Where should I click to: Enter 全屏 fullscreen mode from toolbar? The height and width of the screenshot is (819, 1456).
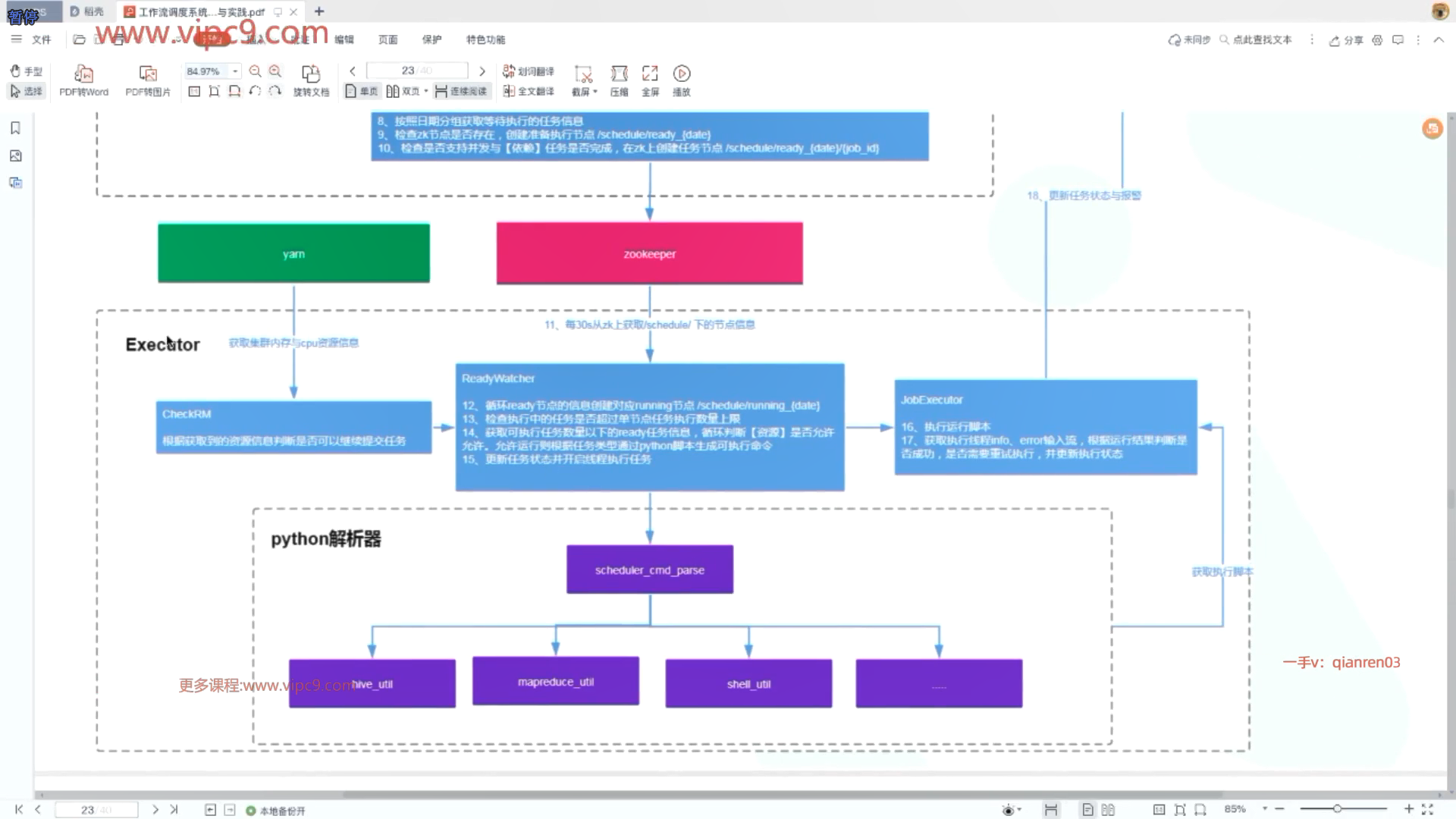(x=650, y=74)
